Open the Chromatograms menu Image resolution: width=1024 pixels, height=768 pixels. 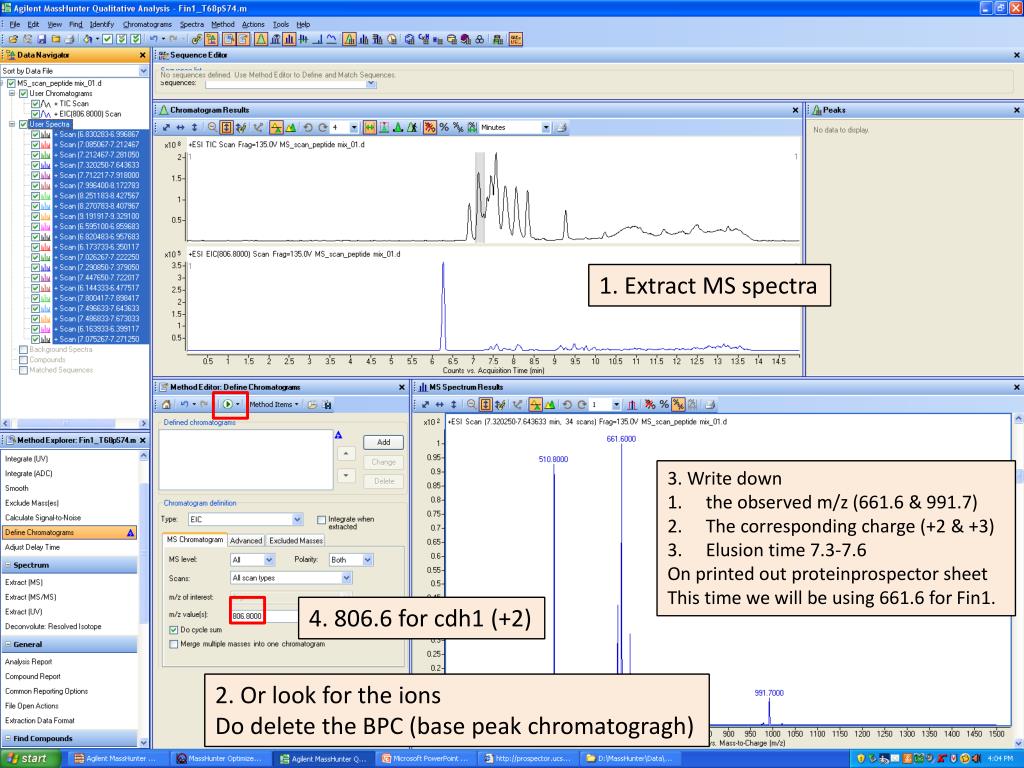tap(147, 24)
